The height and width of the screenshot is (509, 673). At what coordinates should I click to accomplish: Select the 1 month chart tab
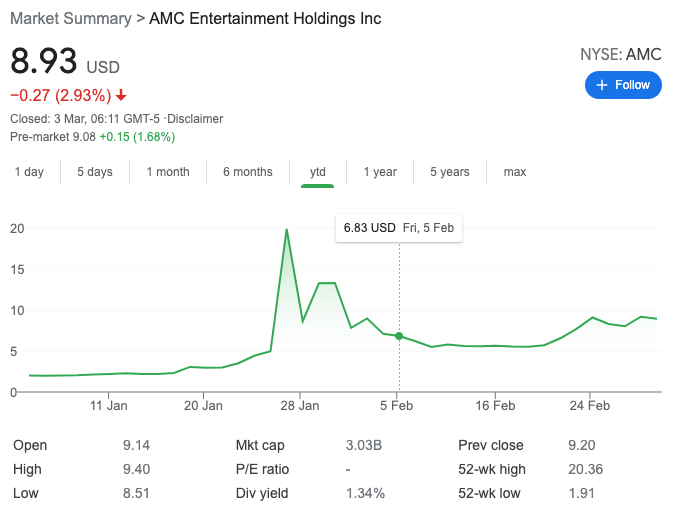[168, 172]
